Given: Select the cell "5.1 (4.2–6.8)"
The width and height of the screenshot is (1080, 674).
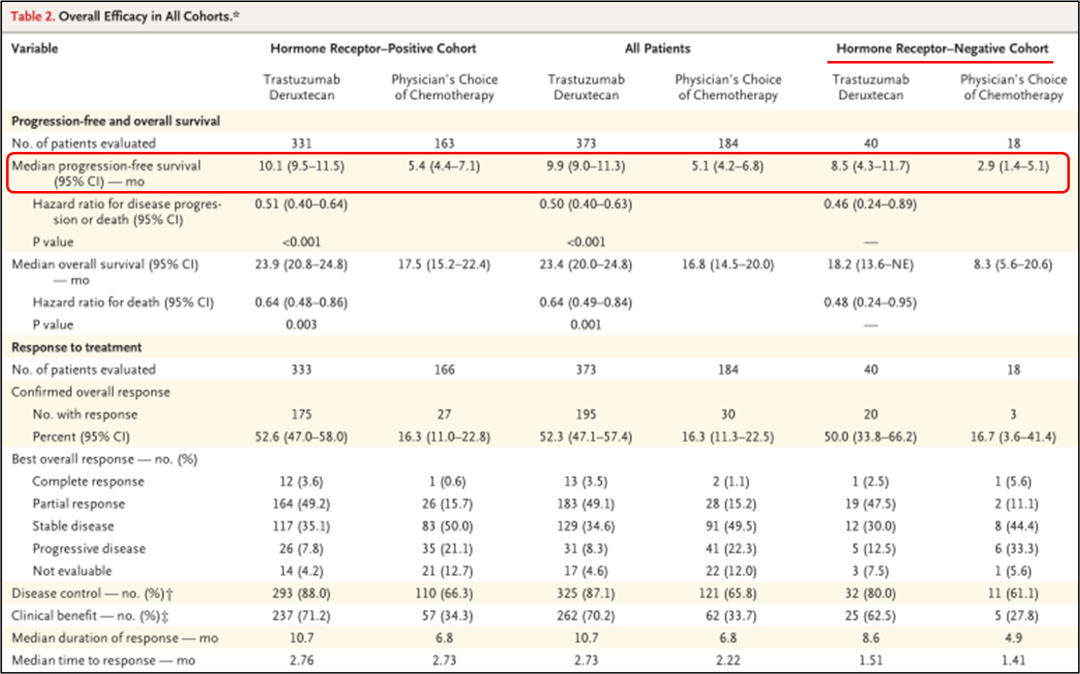Looking at the screenshot, I should tap(728, 167).
